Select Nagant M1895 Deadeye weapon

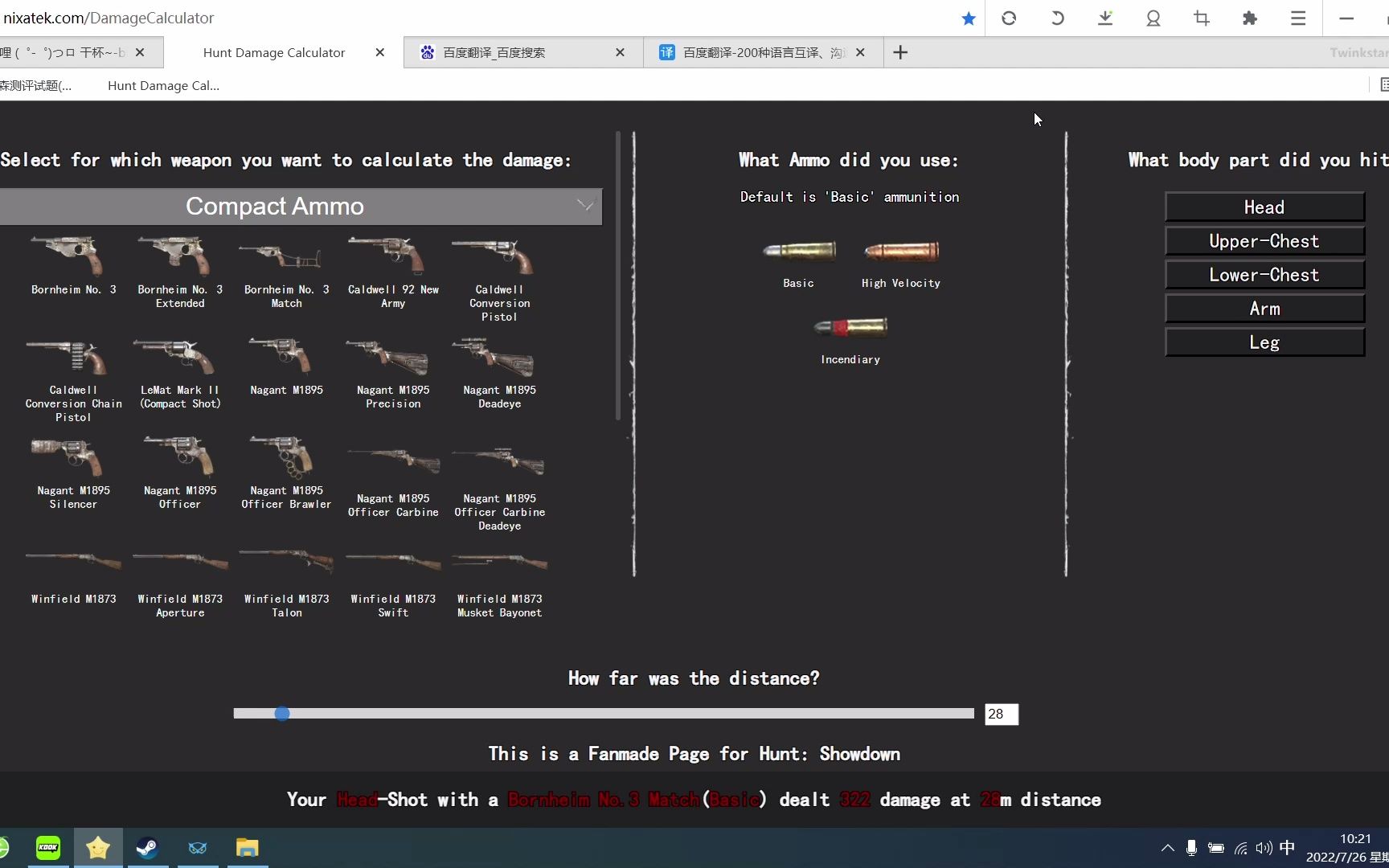[x=499, y=373]
